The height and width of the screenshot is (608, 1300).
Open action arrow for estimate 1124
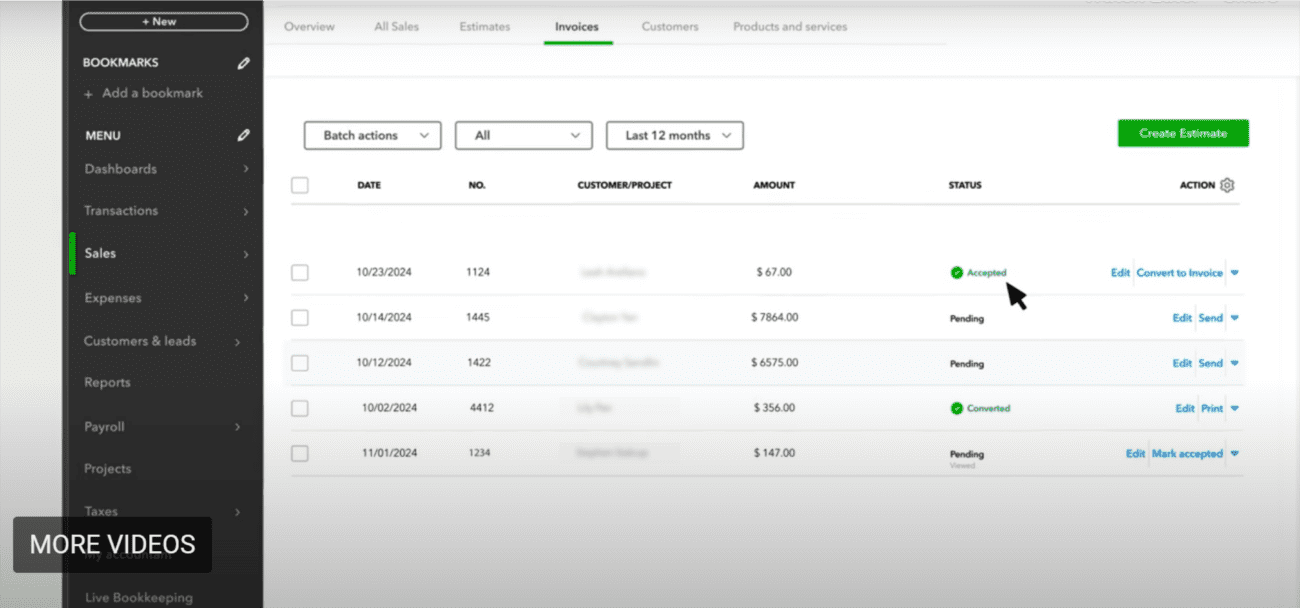[1235, 273]
